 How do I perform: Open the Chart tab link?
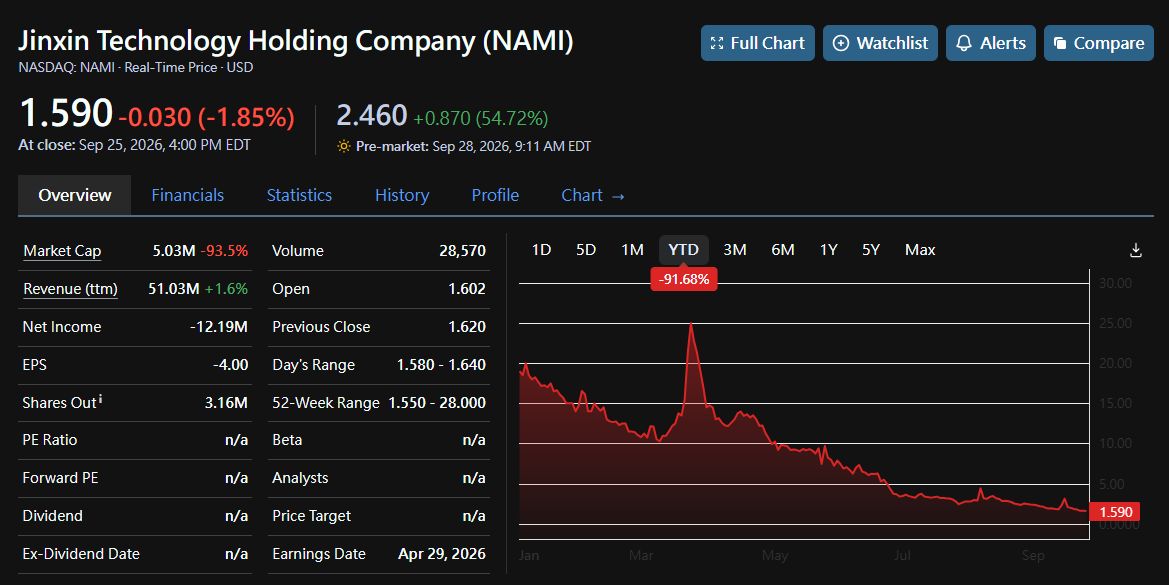(593, 195)
